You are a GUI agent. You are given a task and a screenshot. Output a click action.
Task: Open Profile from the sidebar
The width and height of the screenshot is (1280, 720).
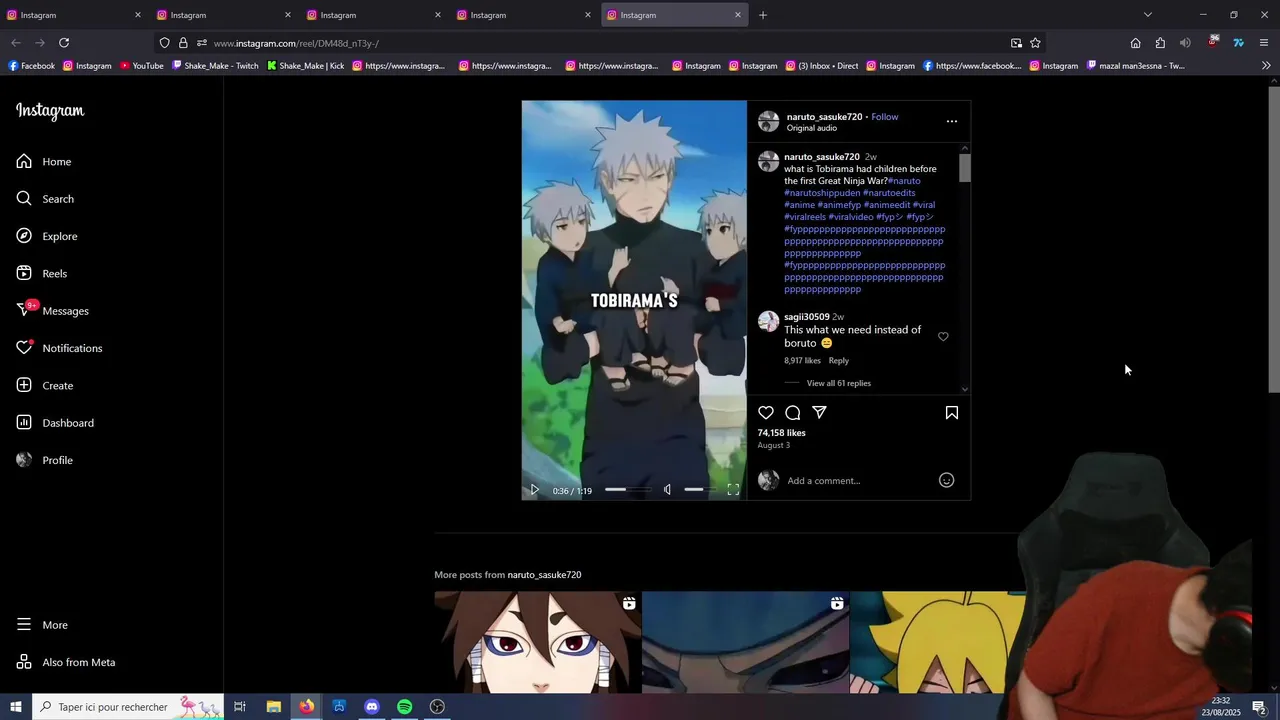tap(45, 460)
